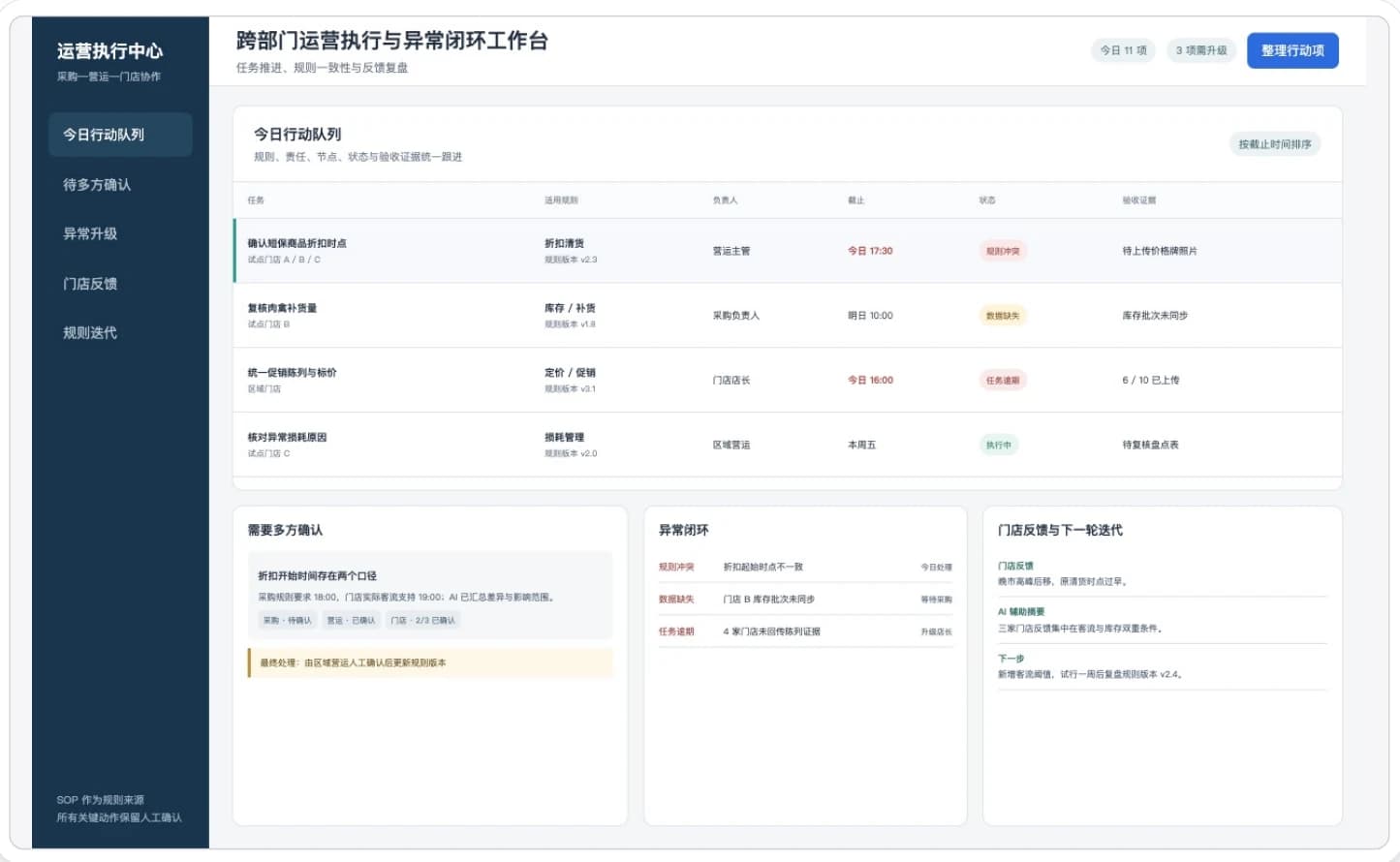Image resolution: width=1400 pixels, height=862 pixels.
Task: Click the 负责人 column header
Action: click(725, 200)
